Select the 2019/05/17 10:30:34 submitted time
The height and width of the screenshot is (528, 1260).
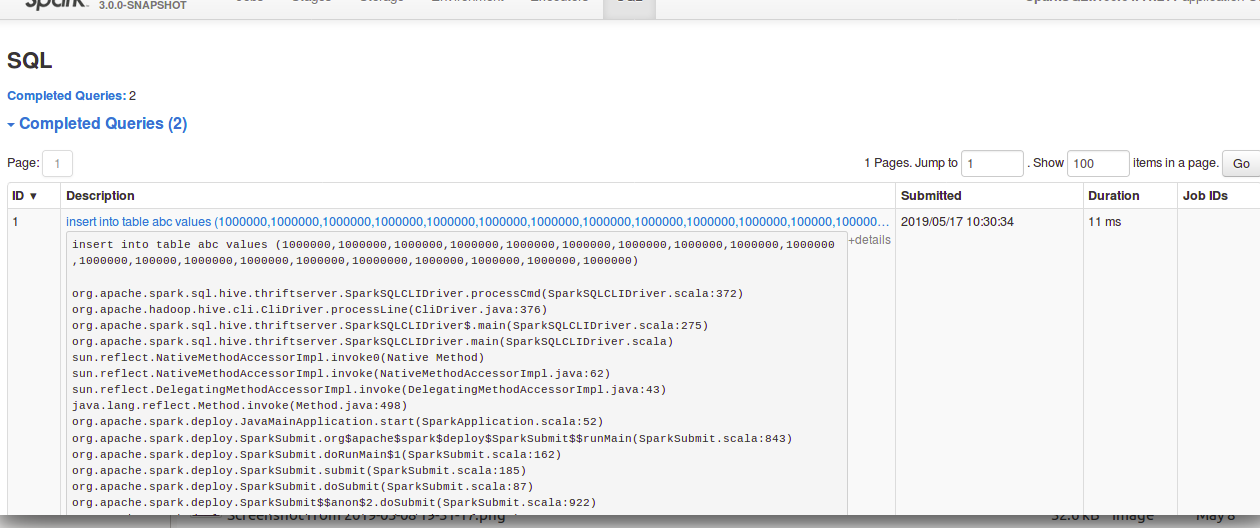click(x=957, y=222)
